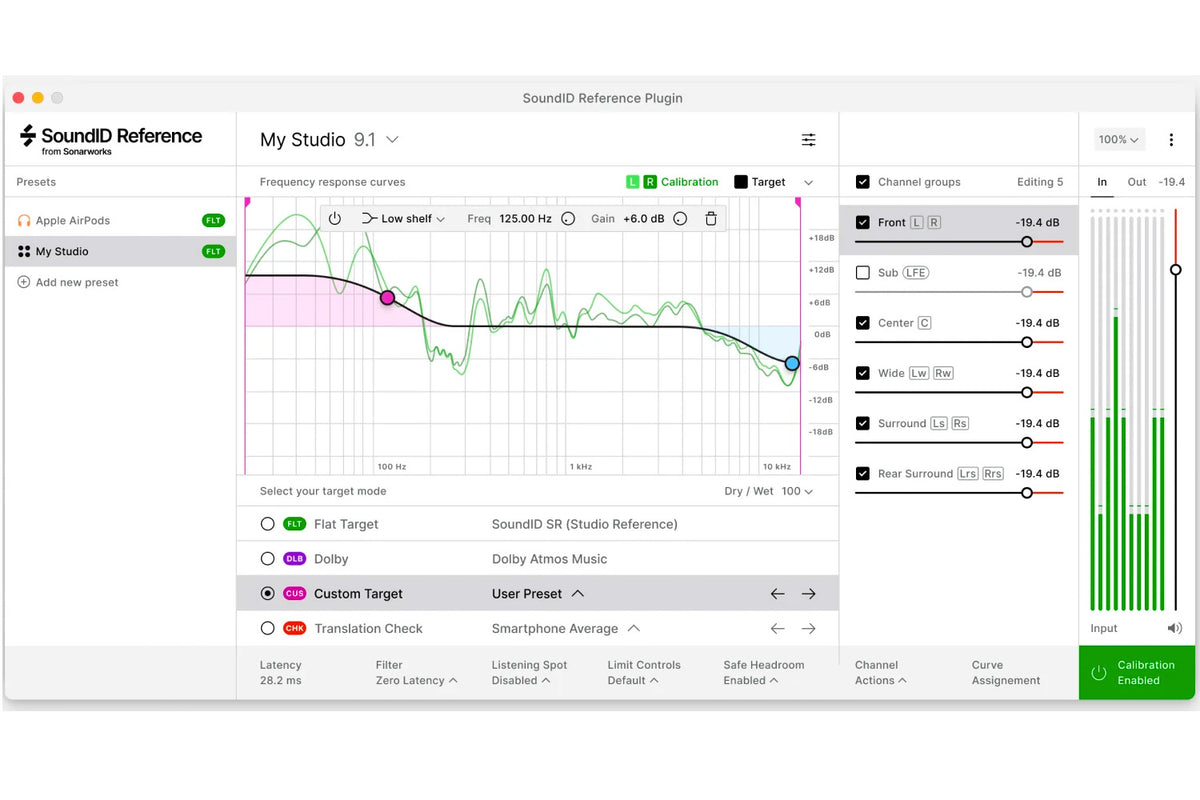This screenshot has width=1200, height=800.
Task: Select the blue high shelf control point
Action: 792,363
